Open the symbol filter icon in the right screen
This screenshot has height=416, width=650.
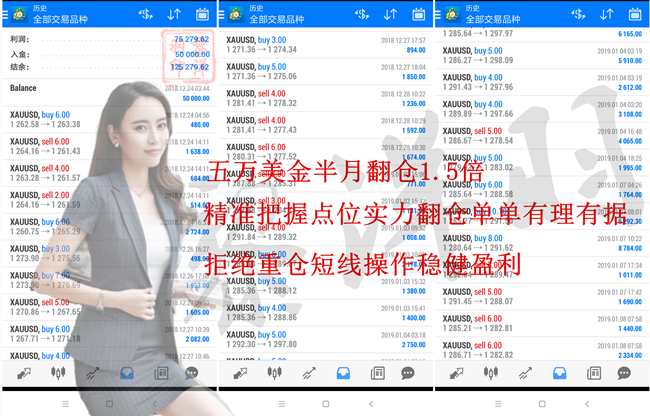point(578,15)
